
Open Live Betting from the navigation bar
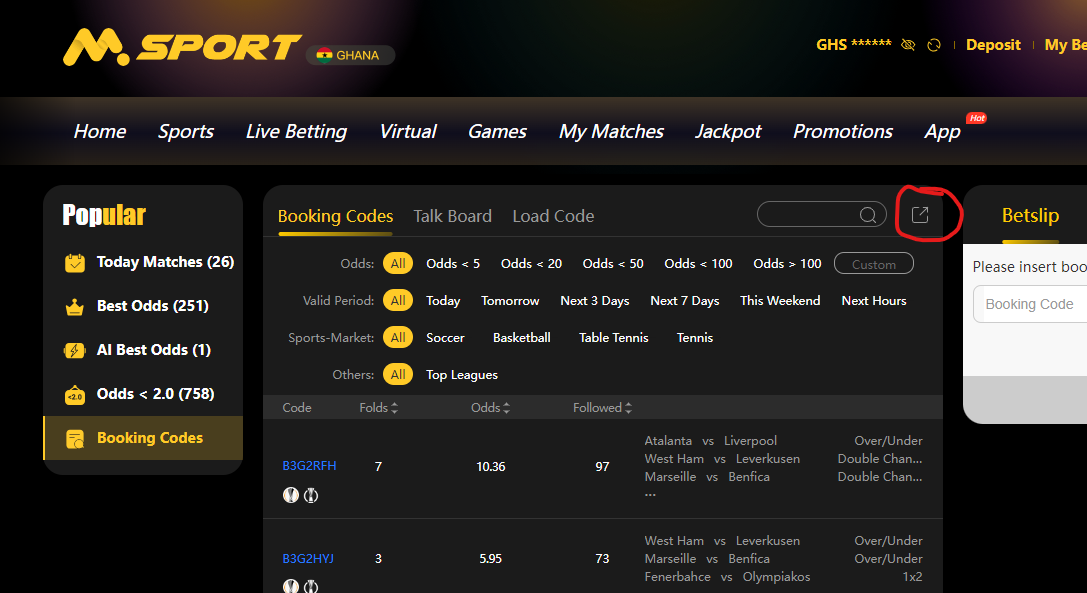click(x=296, y=131)
